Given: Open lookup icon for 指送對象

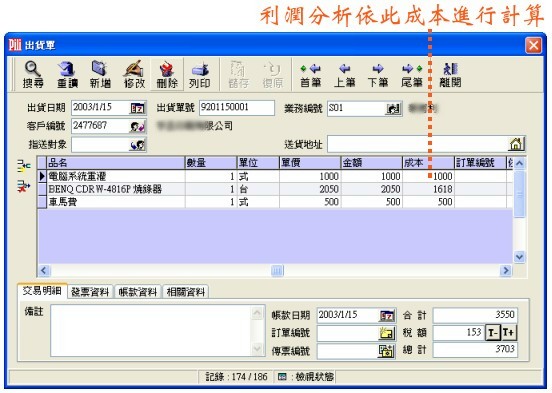Looking at the screenshot, I should pos(137,144).
